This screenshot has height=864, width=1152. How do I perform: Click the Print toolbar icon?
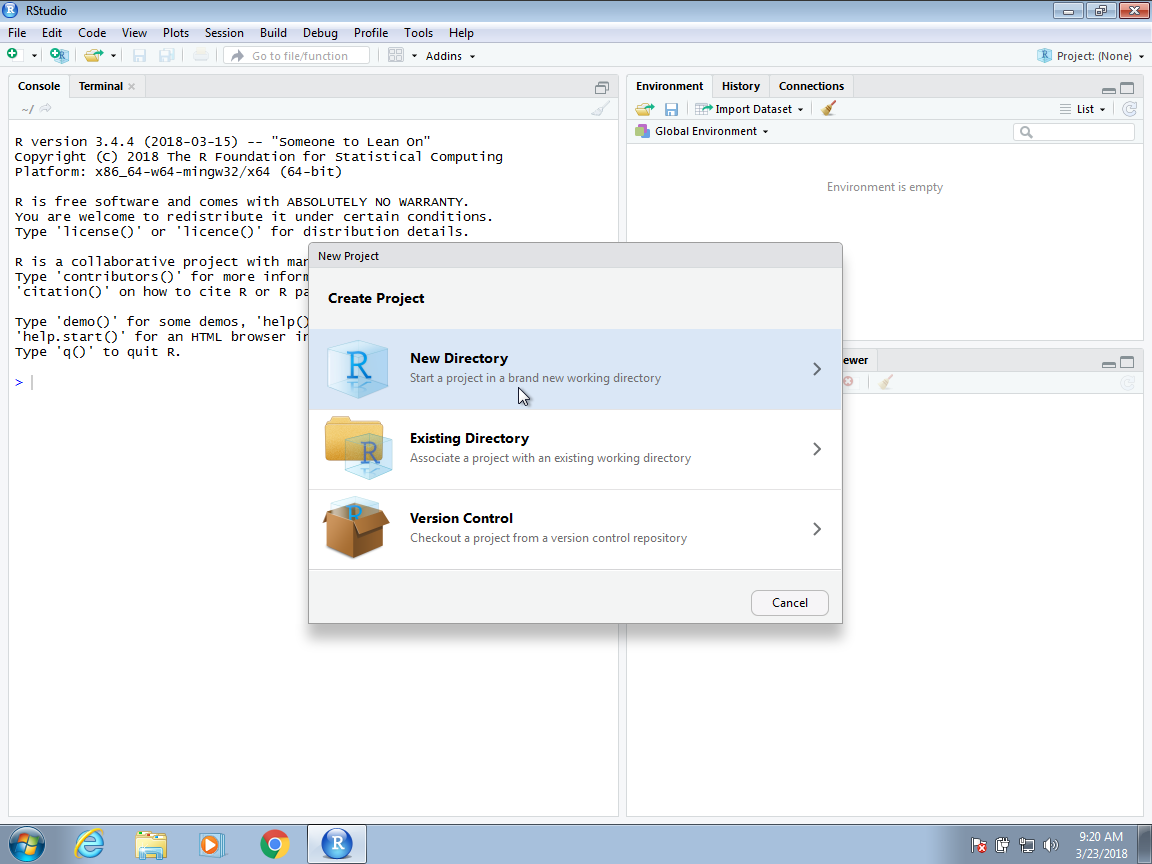click(x=201, y=55)
